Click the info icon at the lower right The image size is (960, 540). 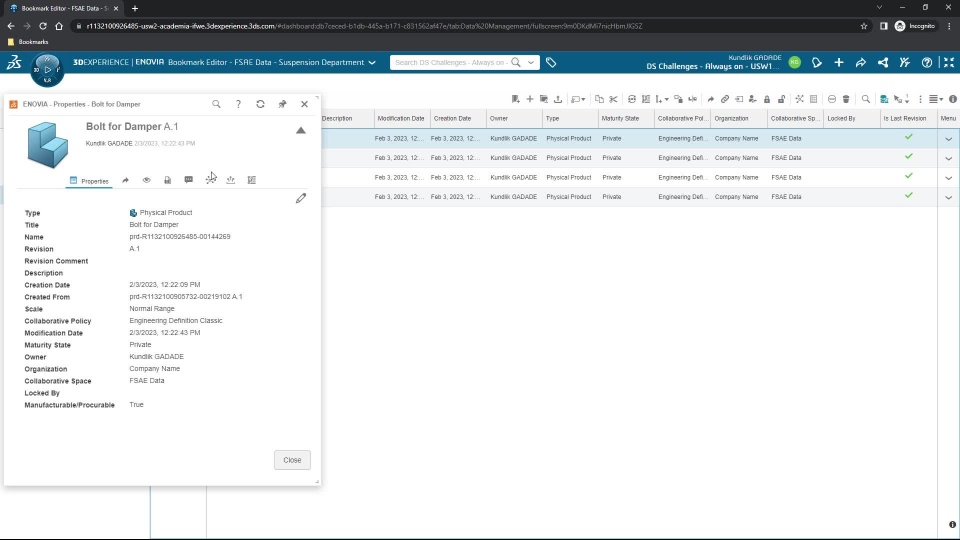tap(952, 525)
